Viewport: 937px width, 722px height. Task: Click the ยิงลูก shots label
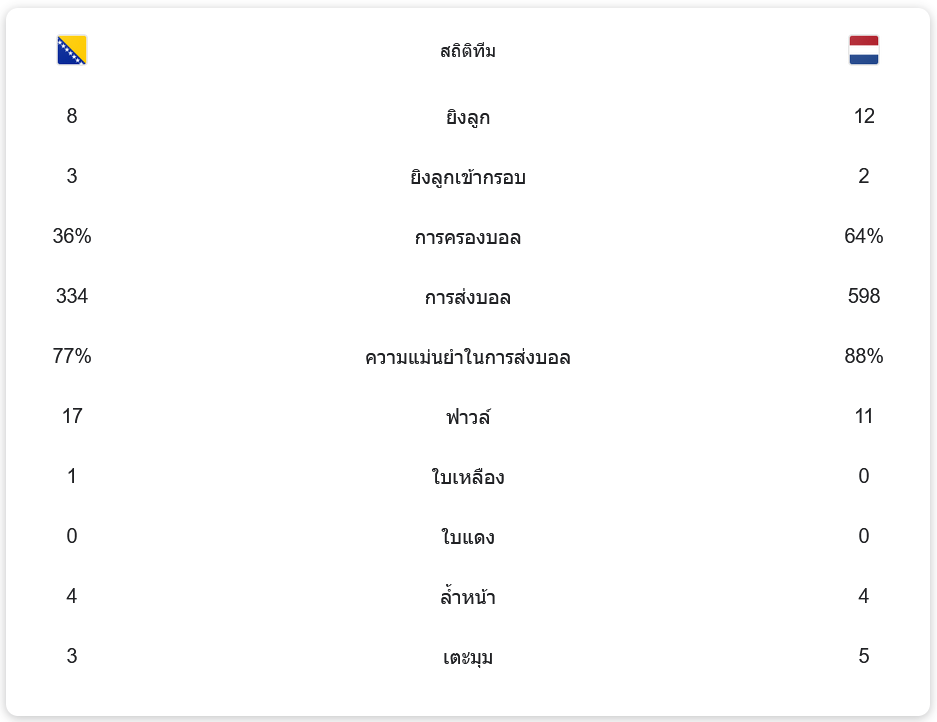[x=468, y=117]
